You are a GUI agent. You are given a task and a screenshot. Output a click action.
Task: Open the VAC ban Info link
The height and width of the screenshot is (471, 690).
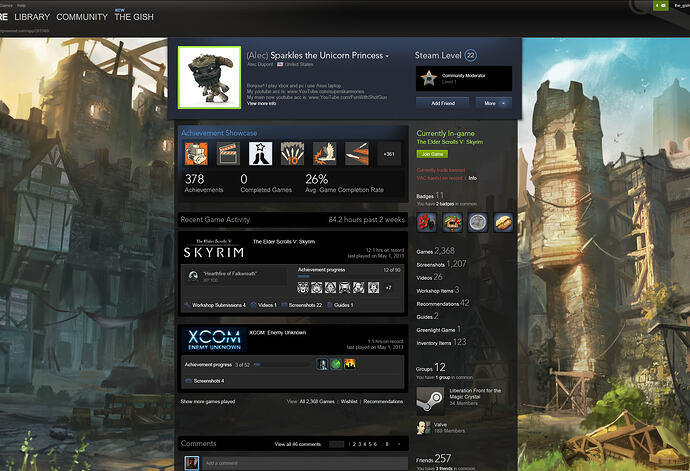473,178
